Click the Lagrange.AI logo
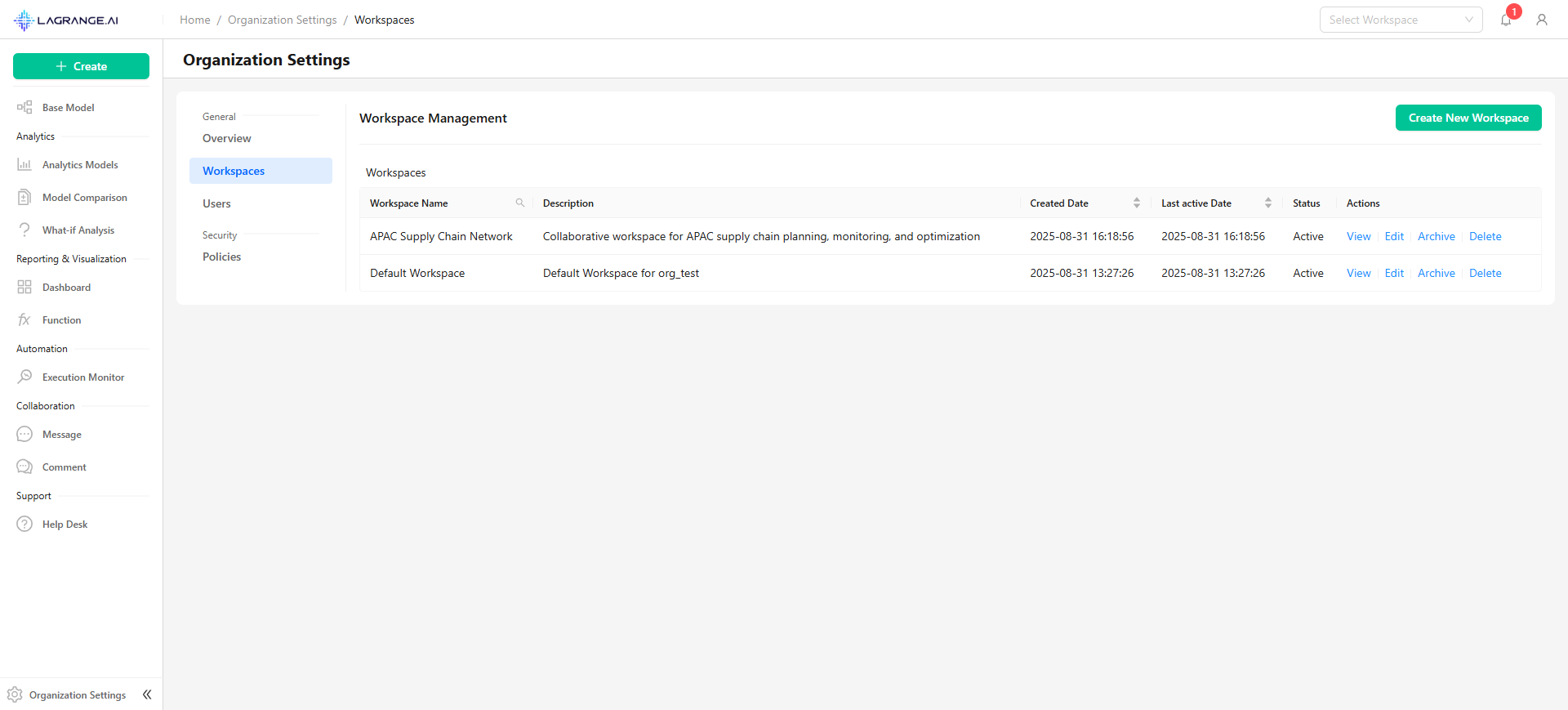1568x710 pixels. [66, 20]
